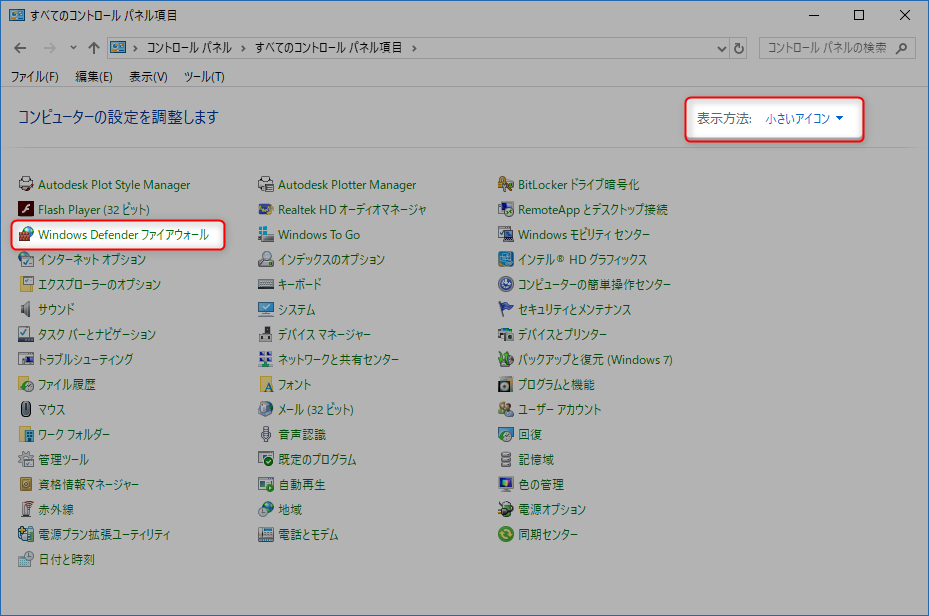Open the ワーク フォルダー link
This screenshot has width=929, height=616.
point(74,435)
